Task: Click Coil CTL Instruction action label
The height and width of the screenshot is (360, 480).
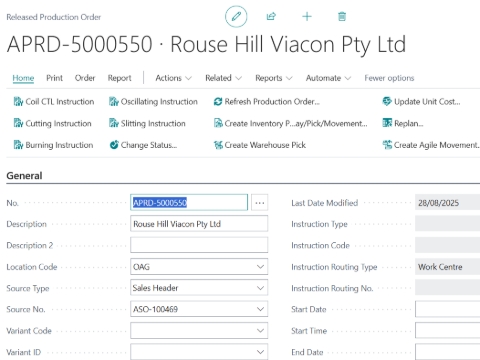Action: click(60, 102)
